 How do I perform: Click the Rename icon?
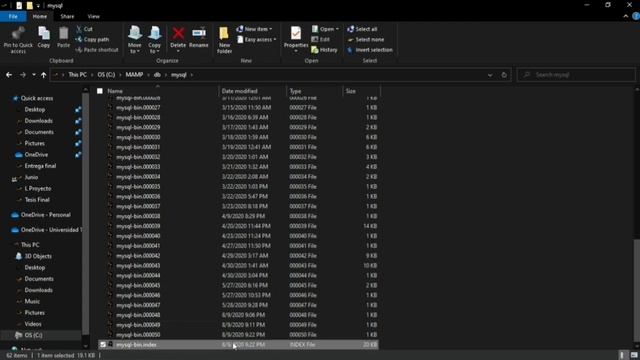pos(199,33)
